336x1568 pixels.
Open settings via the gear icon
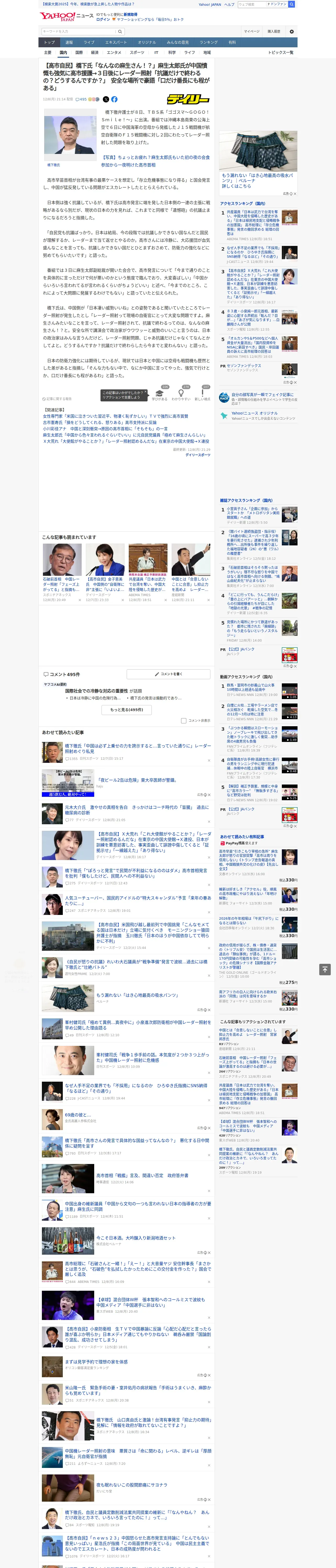tap(292, 32)
